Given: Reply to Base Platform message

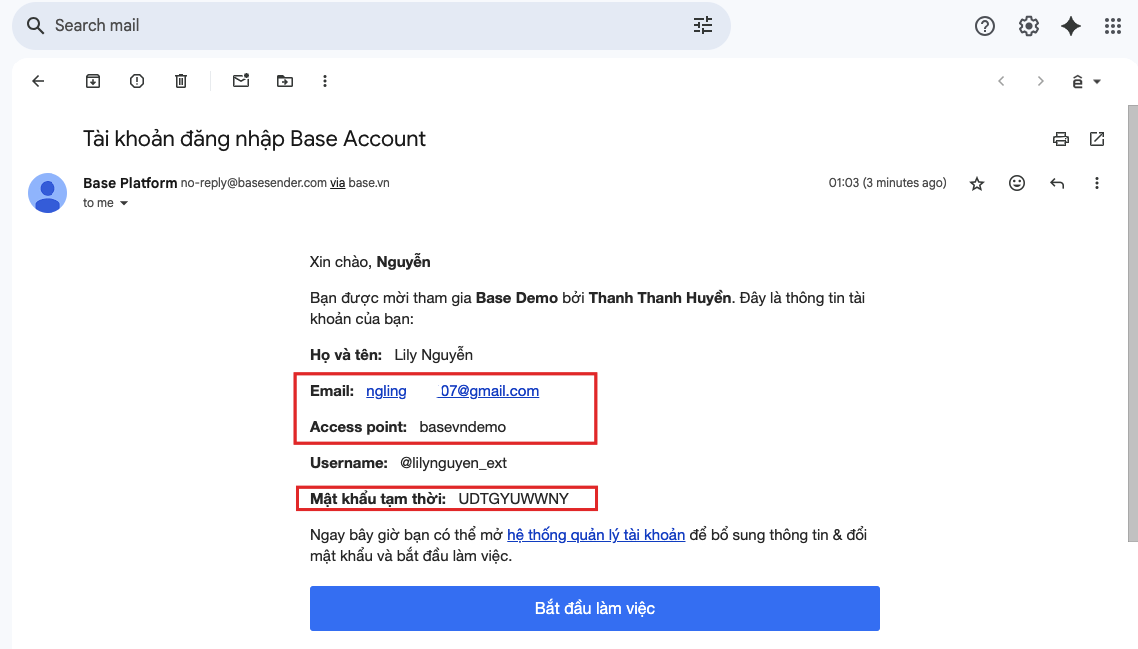Looking at the screenshot, I should [x=1057, y=184].
